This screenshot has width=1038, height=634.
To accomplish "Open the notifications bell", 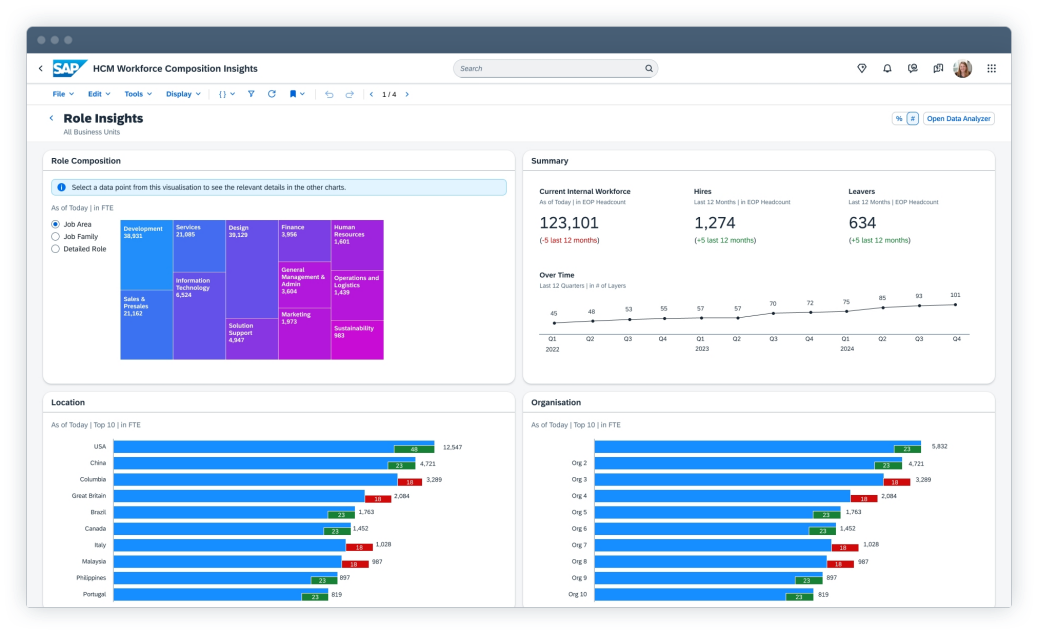I will [x=887, y=69].
